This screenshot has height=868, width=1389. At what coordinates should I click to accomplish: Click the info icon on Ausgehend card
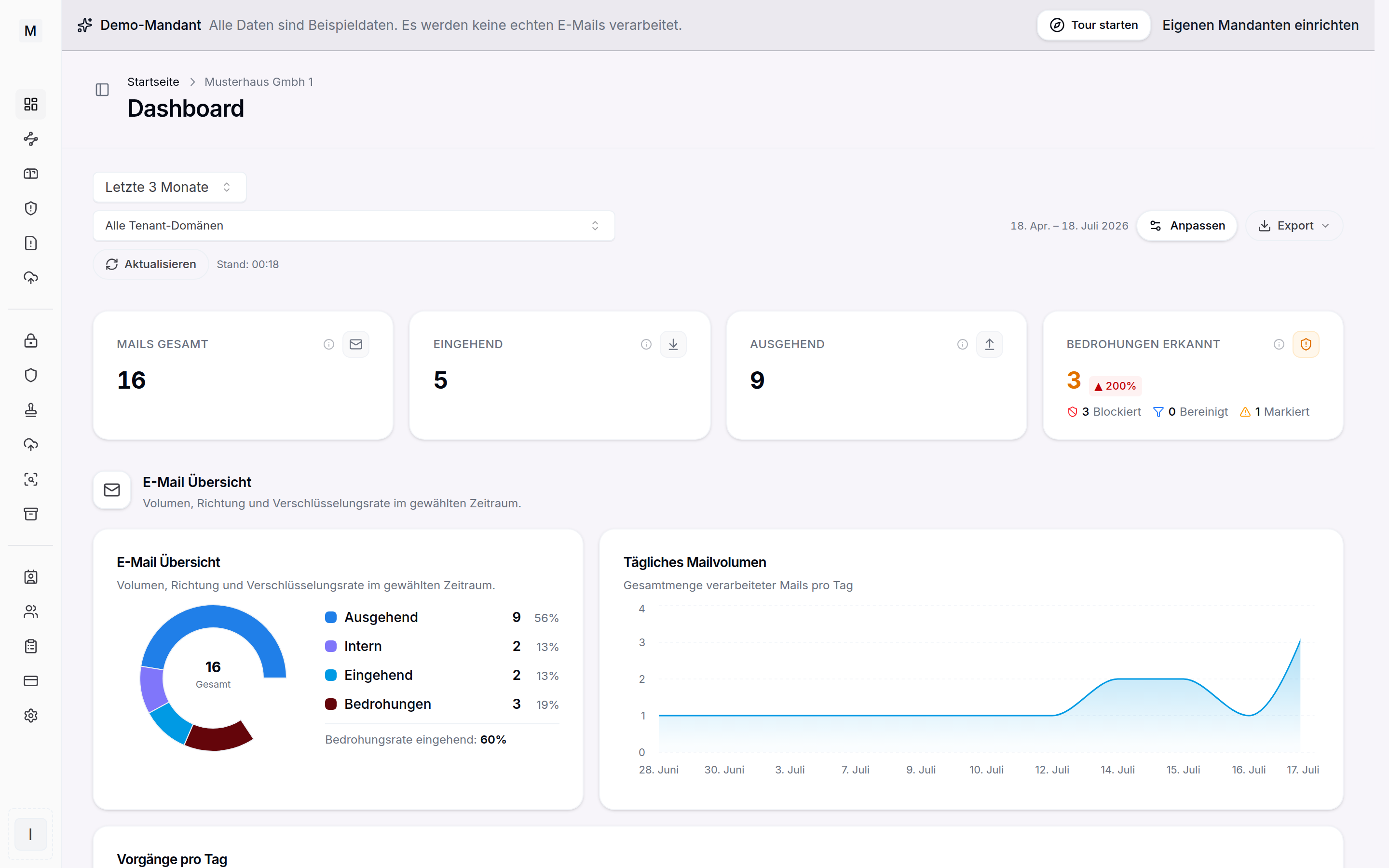(x=963, y=344)
